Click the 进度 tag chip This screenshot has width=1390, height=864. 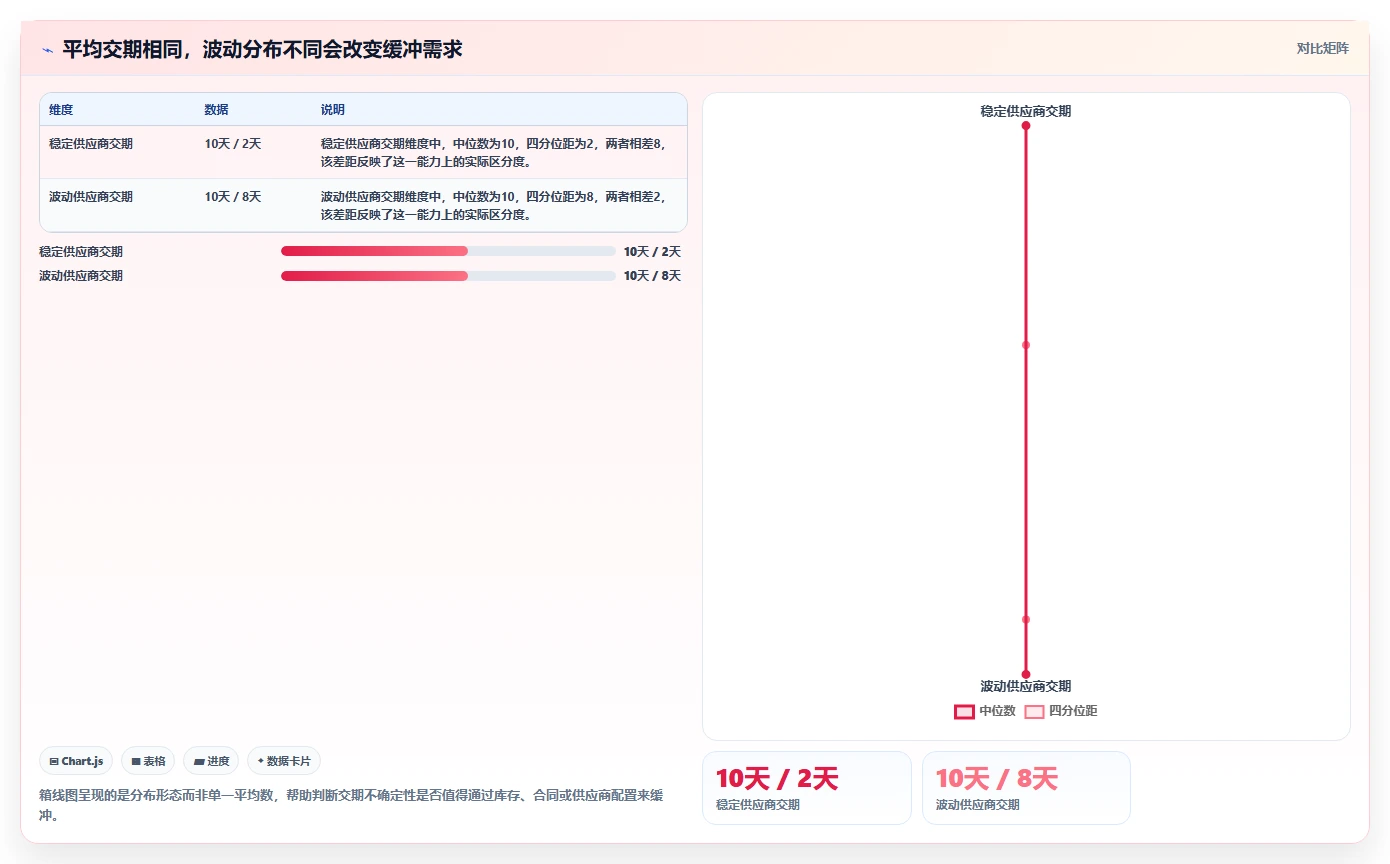pos(211,761)
